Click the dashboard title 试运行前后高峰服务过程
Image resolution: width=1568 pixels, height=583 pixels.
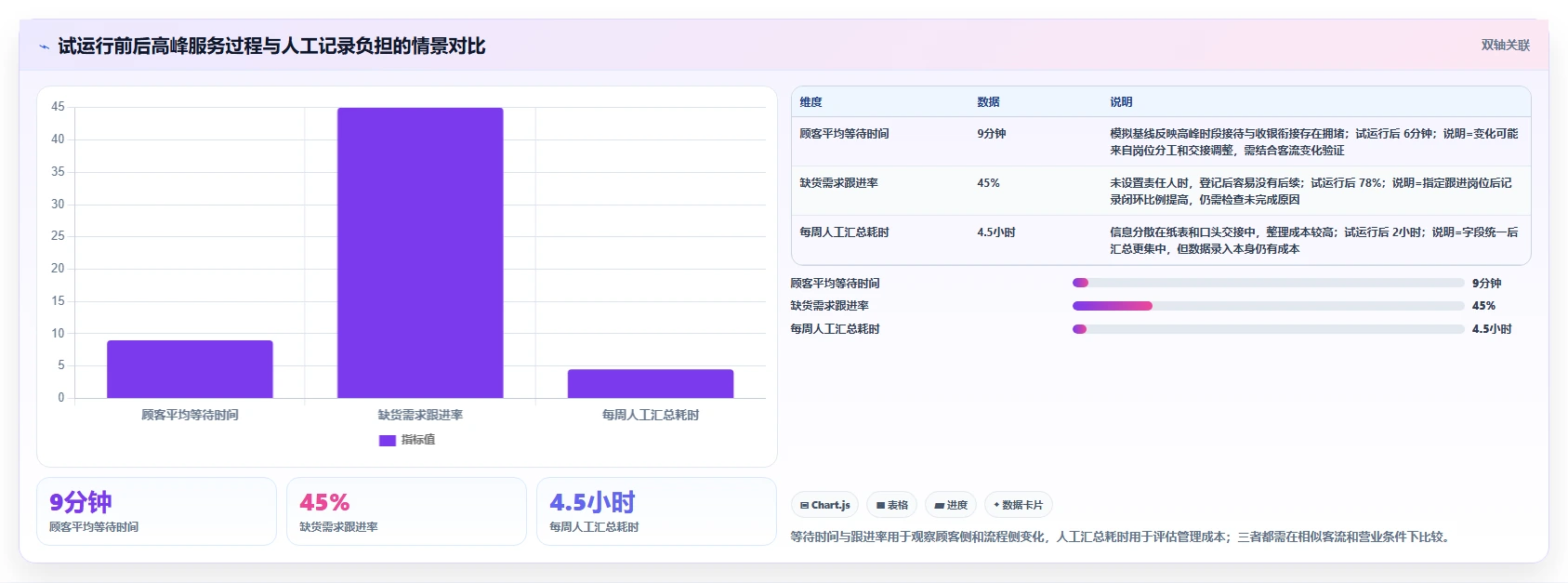pos(271,46)
